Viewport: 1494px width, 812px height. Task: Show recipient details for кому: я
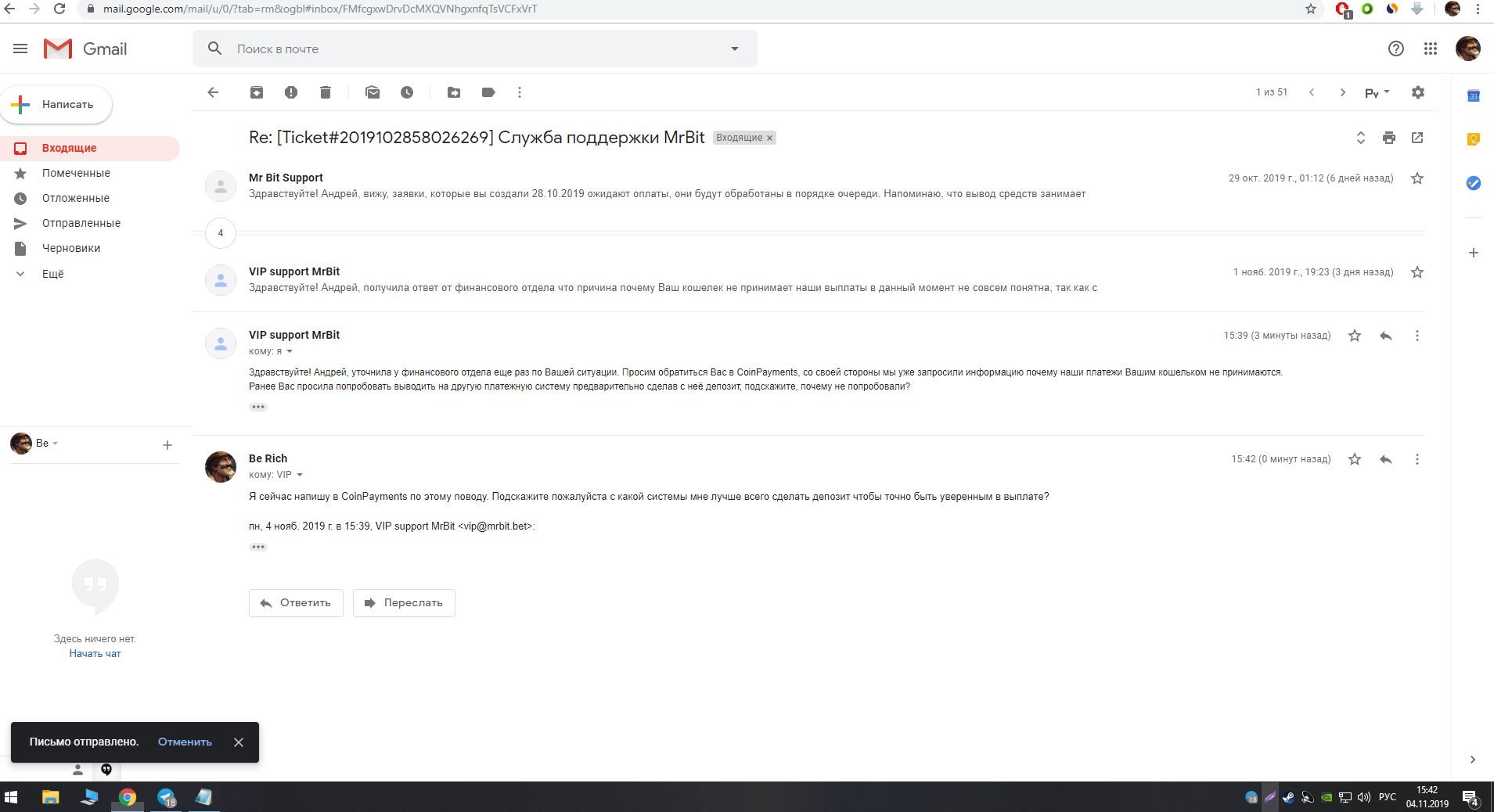click(290, 351)
